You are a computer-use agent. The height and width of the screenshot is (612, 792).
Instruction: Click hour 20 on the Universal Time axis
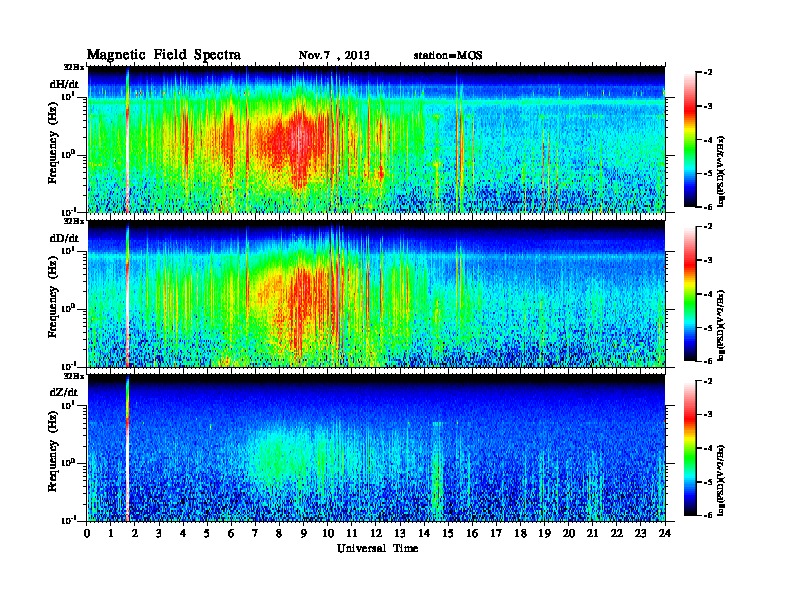[x=569, y=534]
